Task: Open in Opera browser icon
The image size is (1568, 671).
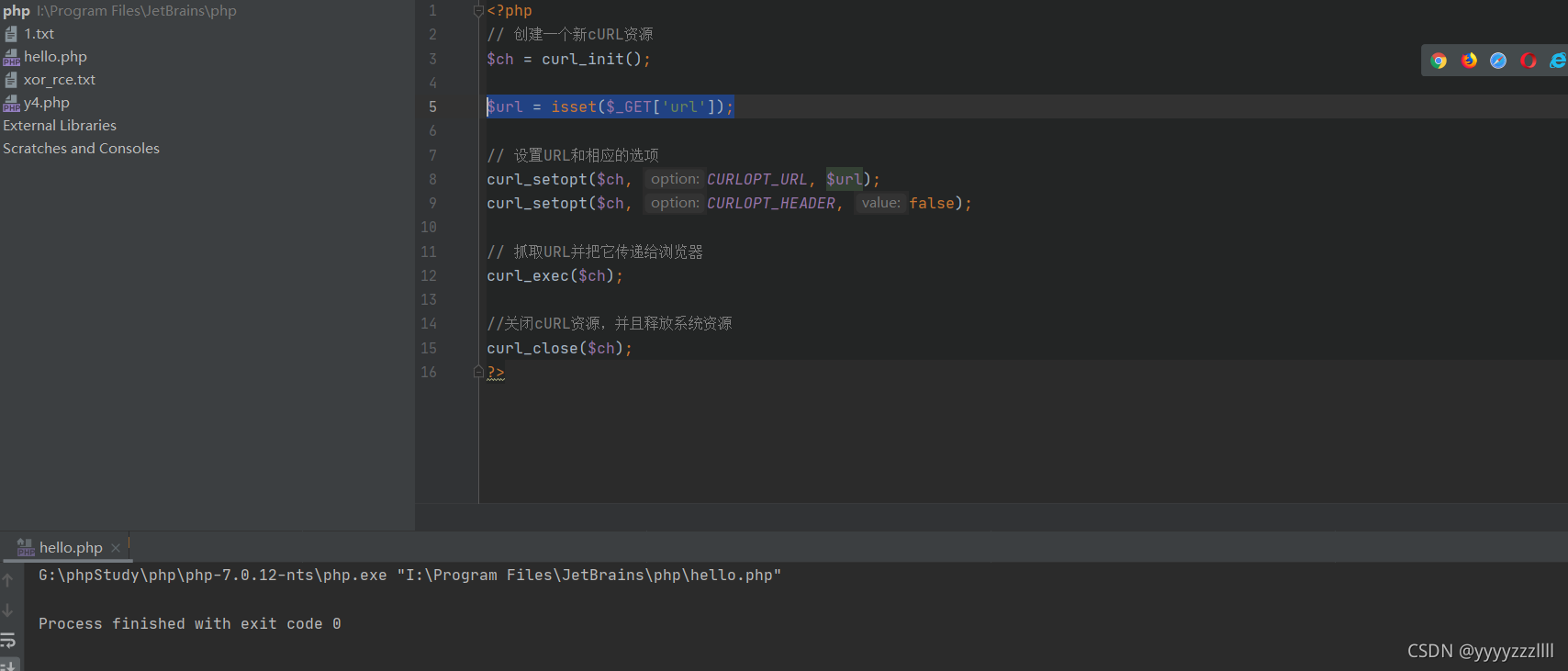Action: click(x=1529, y=61)
